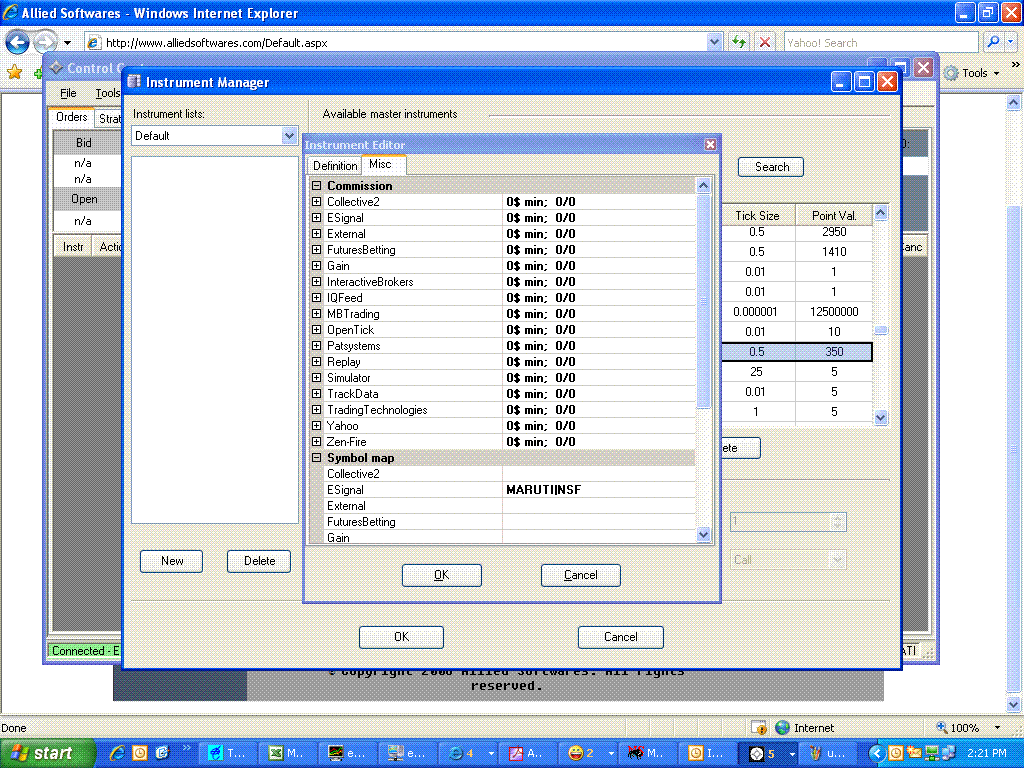Click the Tick Size column header
This screenshot has width=1024, height=768.
757,216
